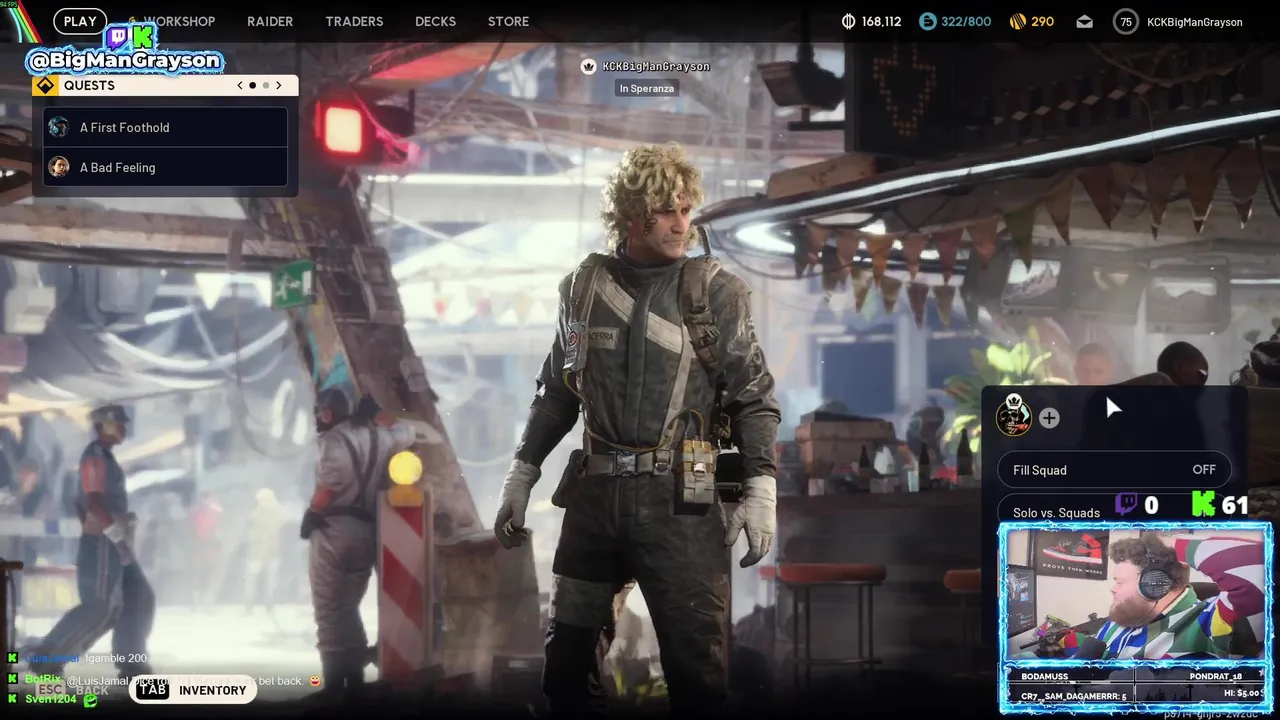
Task: Click the blue token icon beside 322/800
Action: point(927,21)
